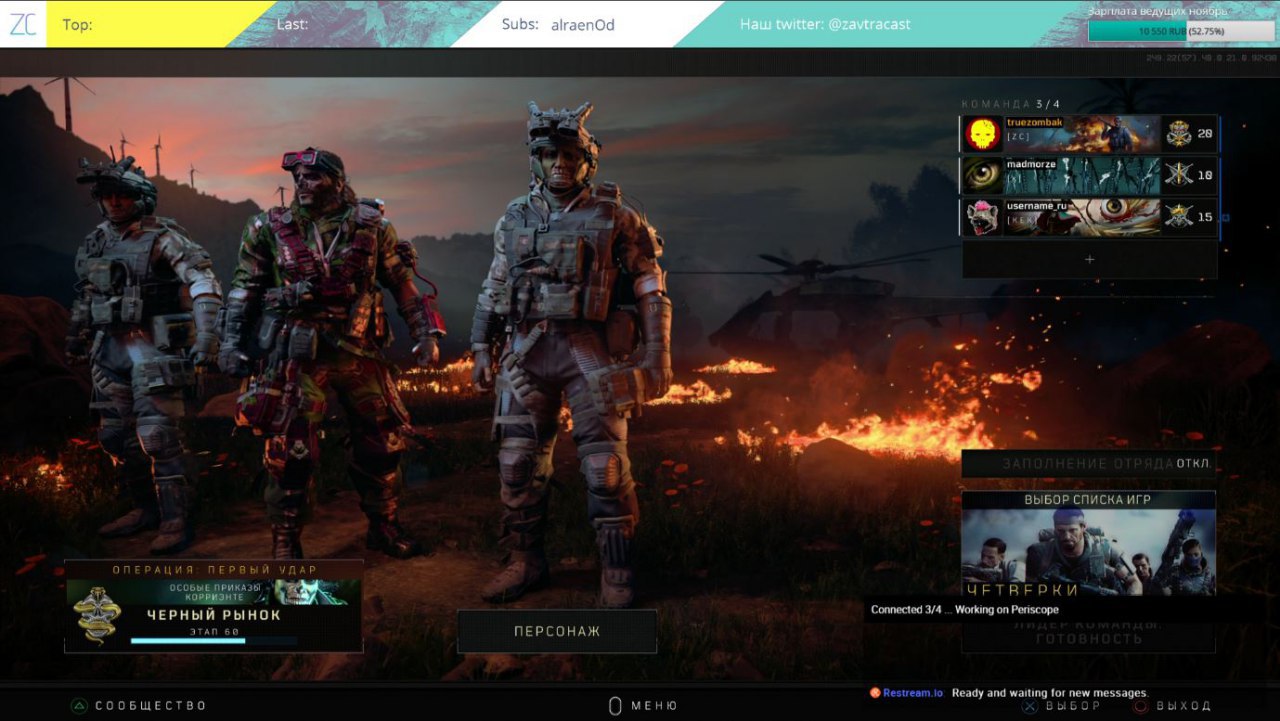Open username_ru's bear avatar
This screenshot has height=721, width=1280.
(x=983, y=217)
